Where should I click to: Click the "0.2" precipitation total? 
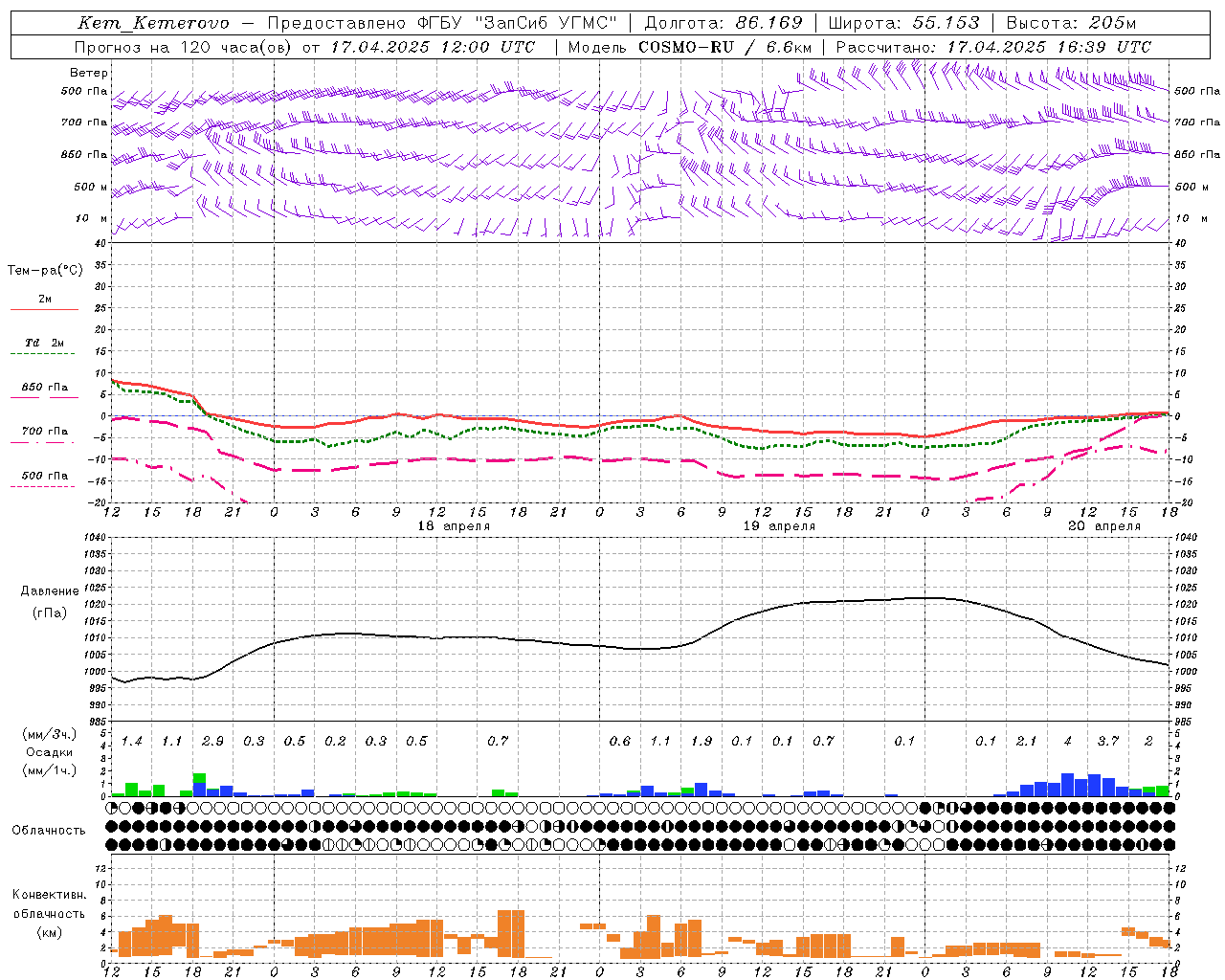pos(335,741)
